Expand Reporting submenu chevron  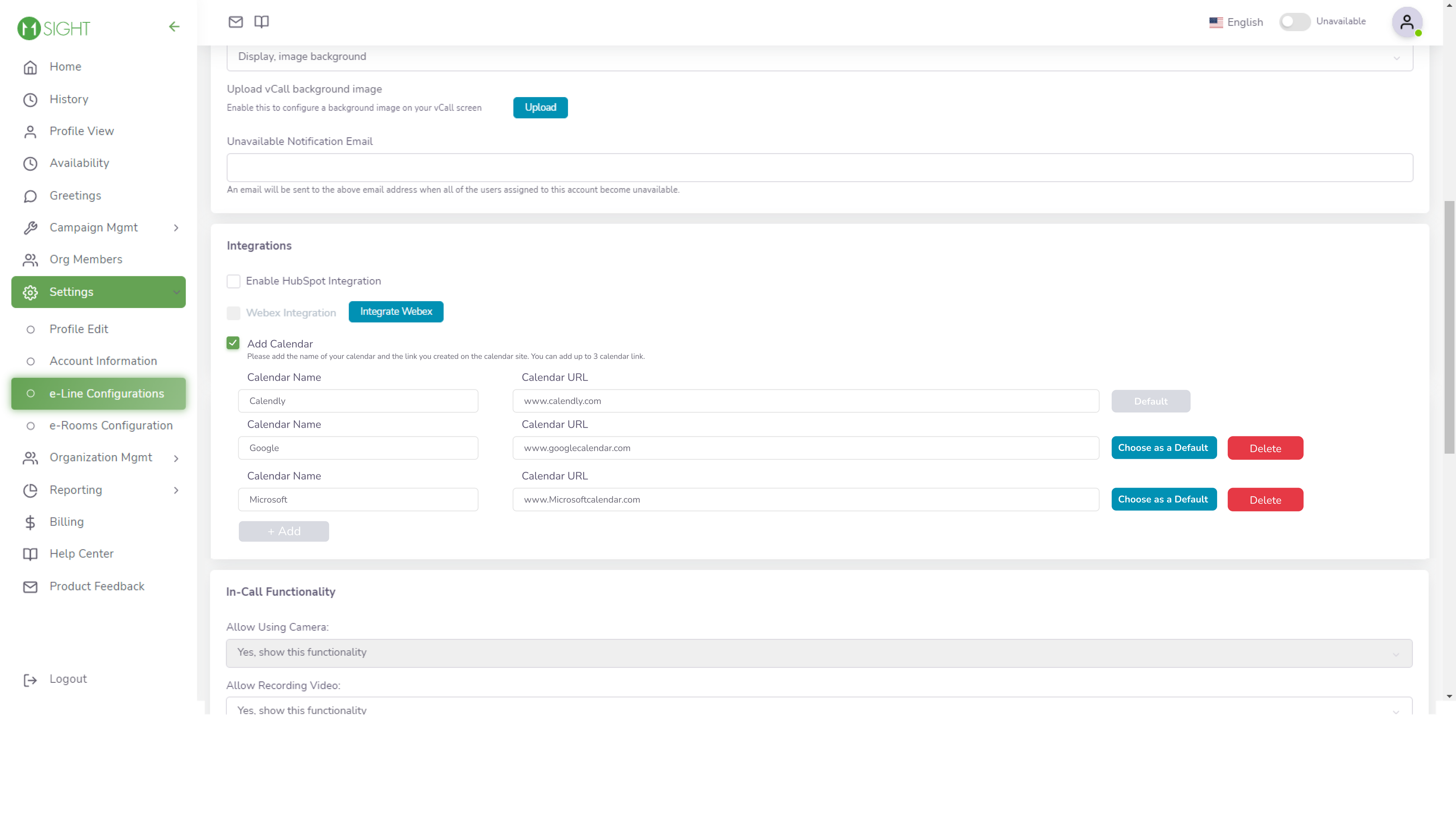[x=176, y=490]
